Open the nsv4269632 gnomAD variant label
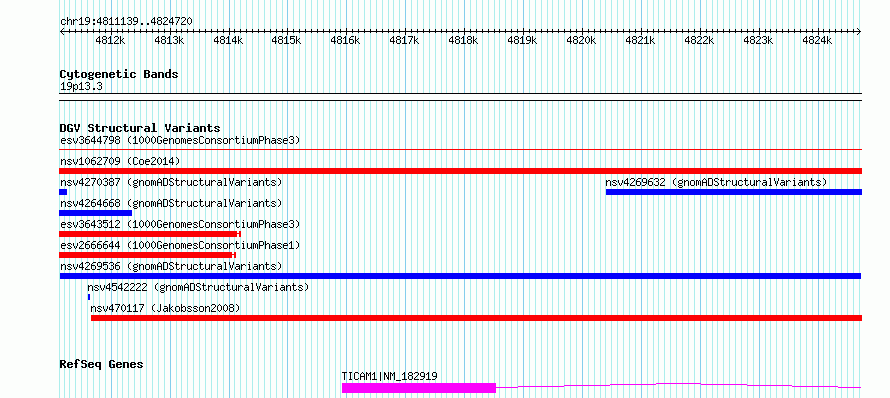 (x=716, y=182)
